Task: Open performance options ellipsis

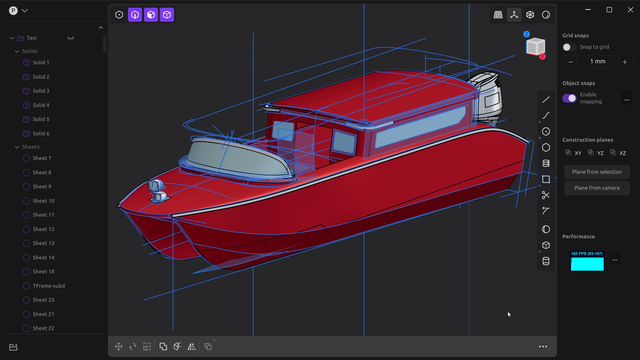Action: (x=615, y=259)
